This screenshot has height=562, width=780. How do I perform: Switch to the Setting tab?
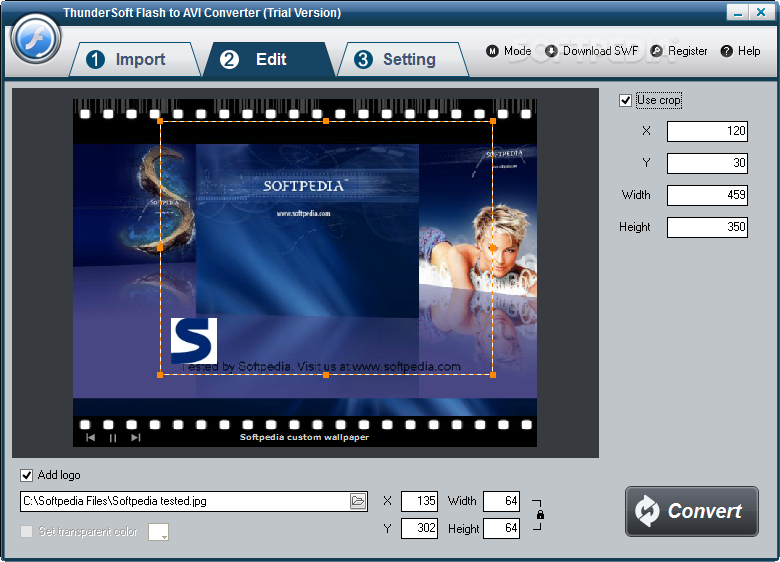click(403, 59)
